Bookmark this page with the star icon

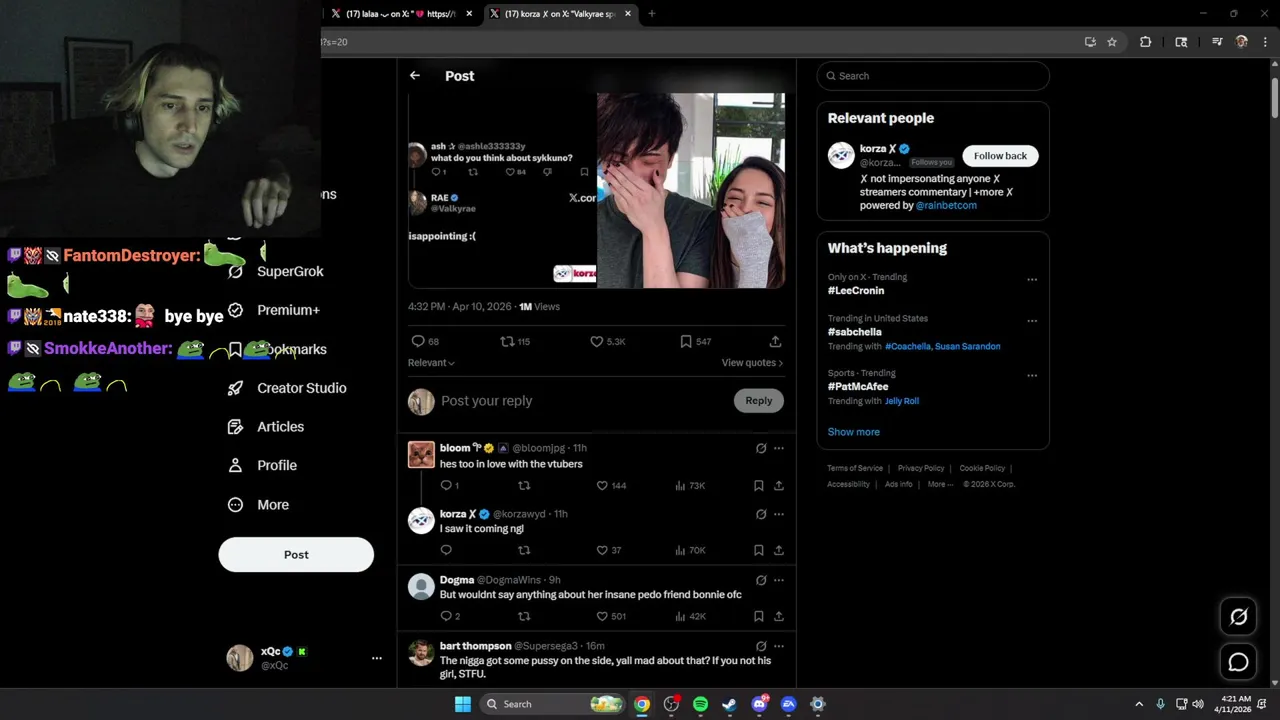click(x=1112, y=42)
